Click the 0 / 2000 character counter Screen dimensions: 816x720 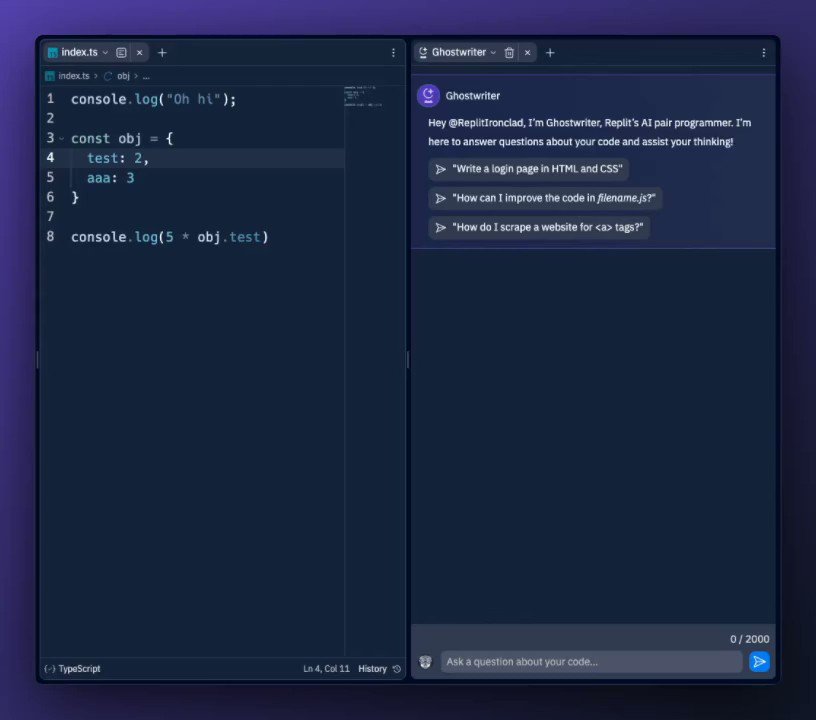tap(749, 639)
